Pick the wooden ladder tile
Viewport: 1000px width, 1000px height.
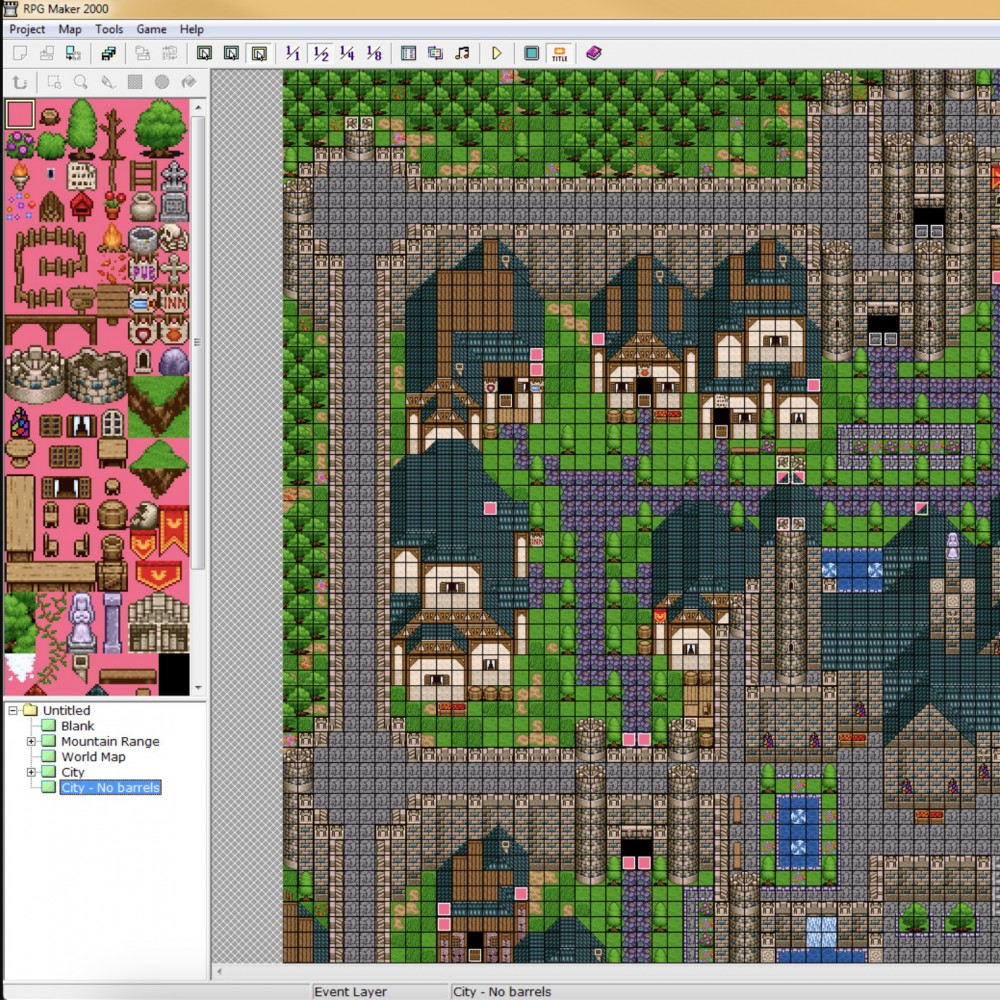tap(143, 175)
